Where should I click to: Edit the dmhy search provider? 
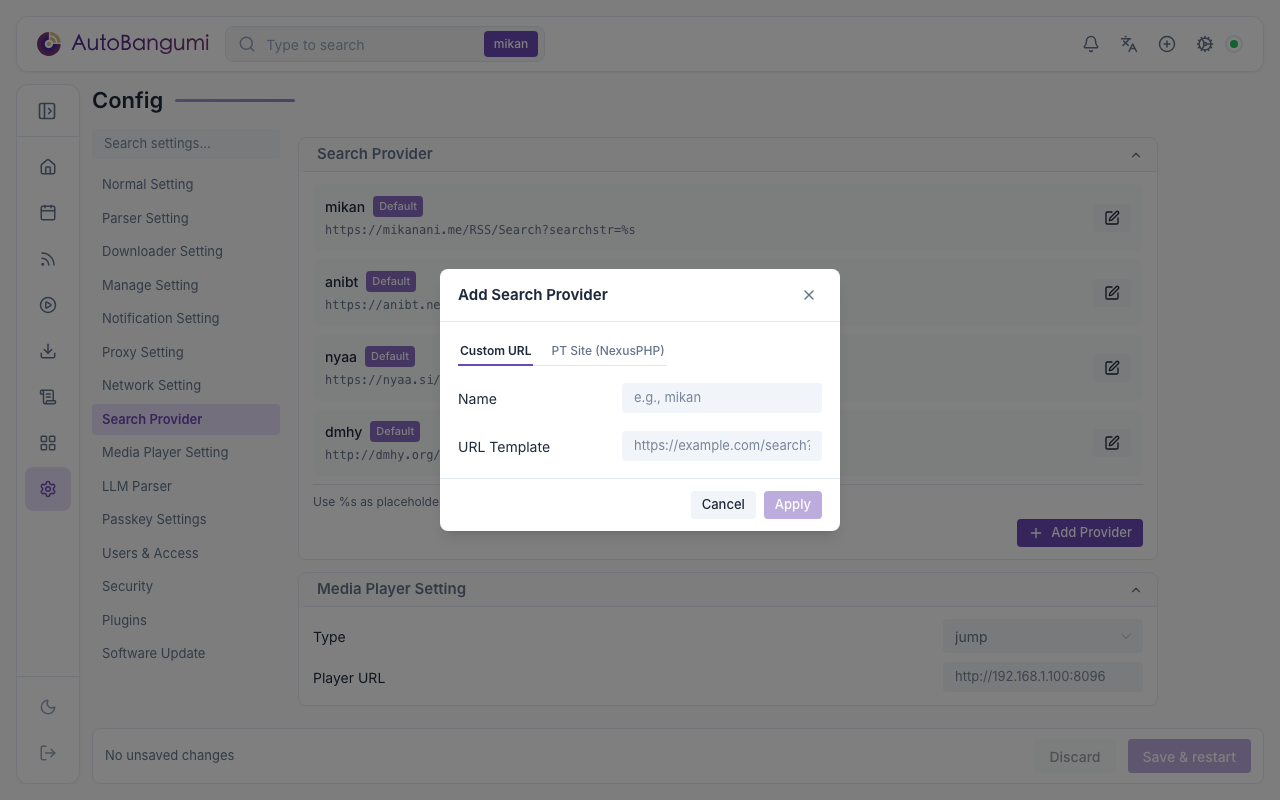pyautogui.click(x=1112, y=443)
